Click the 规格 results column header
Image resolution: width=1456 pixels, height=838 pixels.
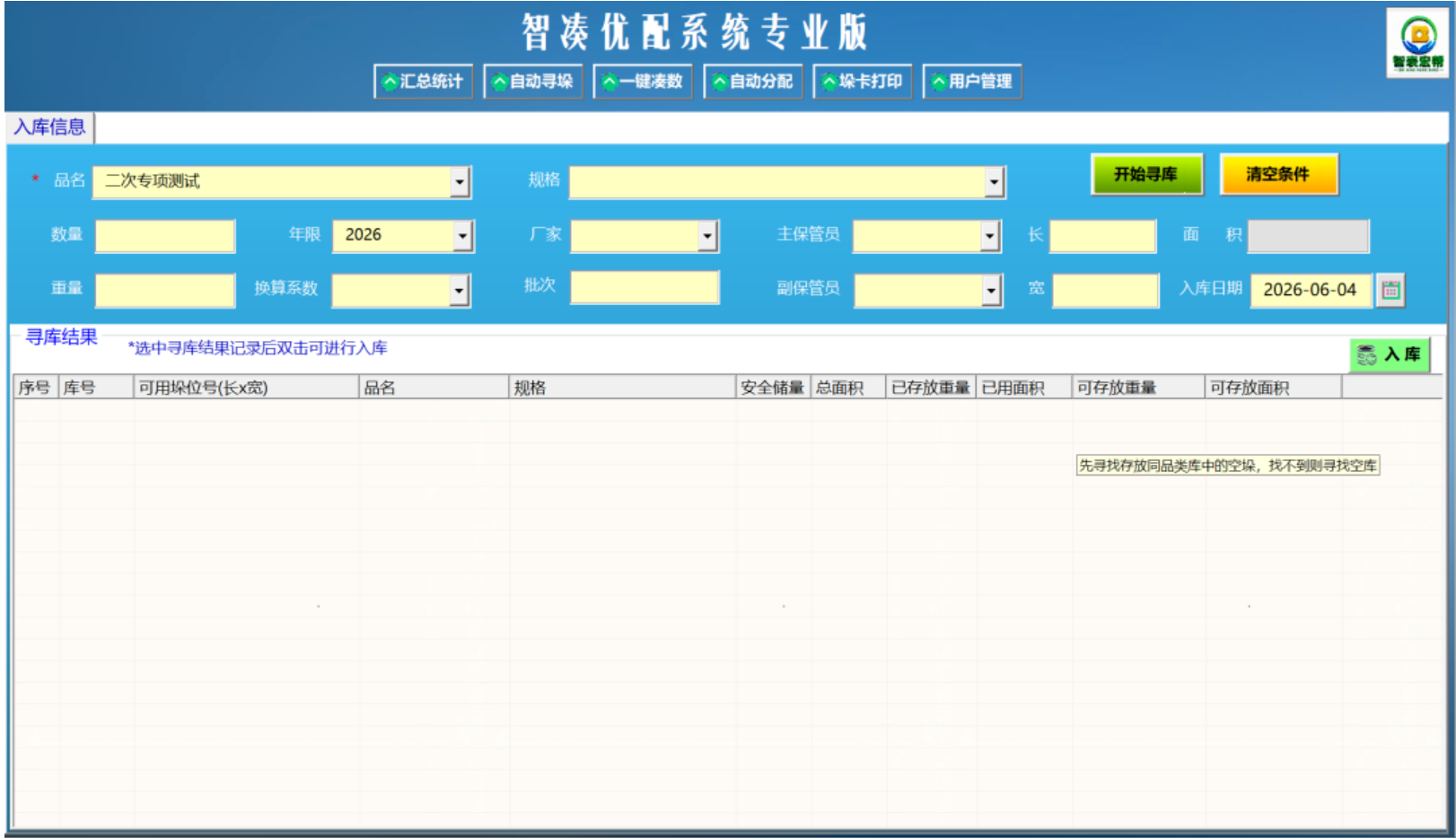(x=622, y=388)
